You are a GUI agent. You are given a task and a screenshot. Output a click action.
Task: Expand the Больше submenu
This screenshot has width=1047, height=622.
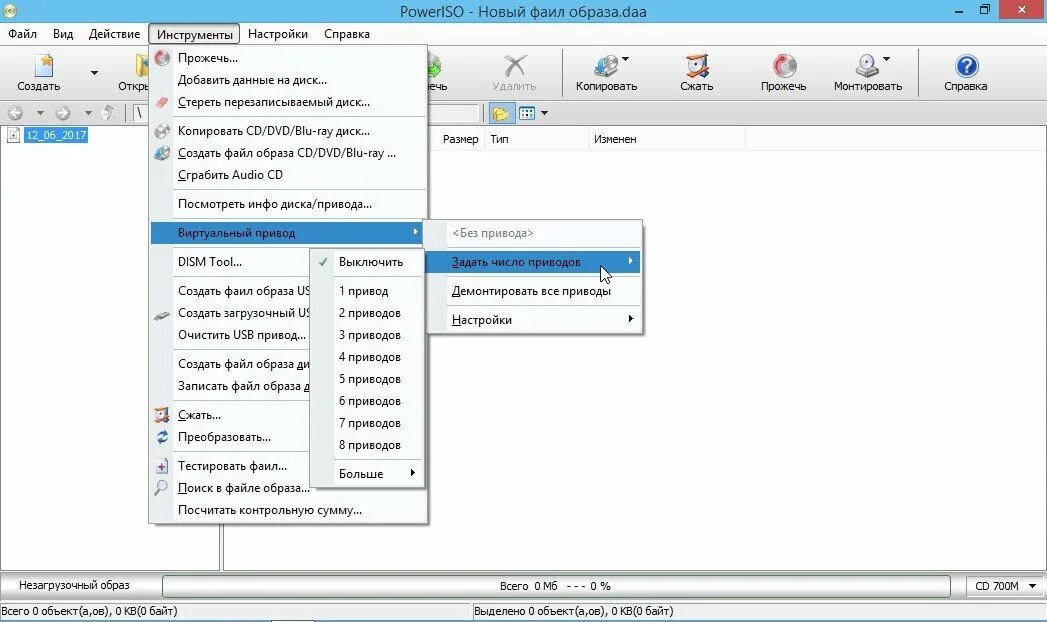pos(367,474)
